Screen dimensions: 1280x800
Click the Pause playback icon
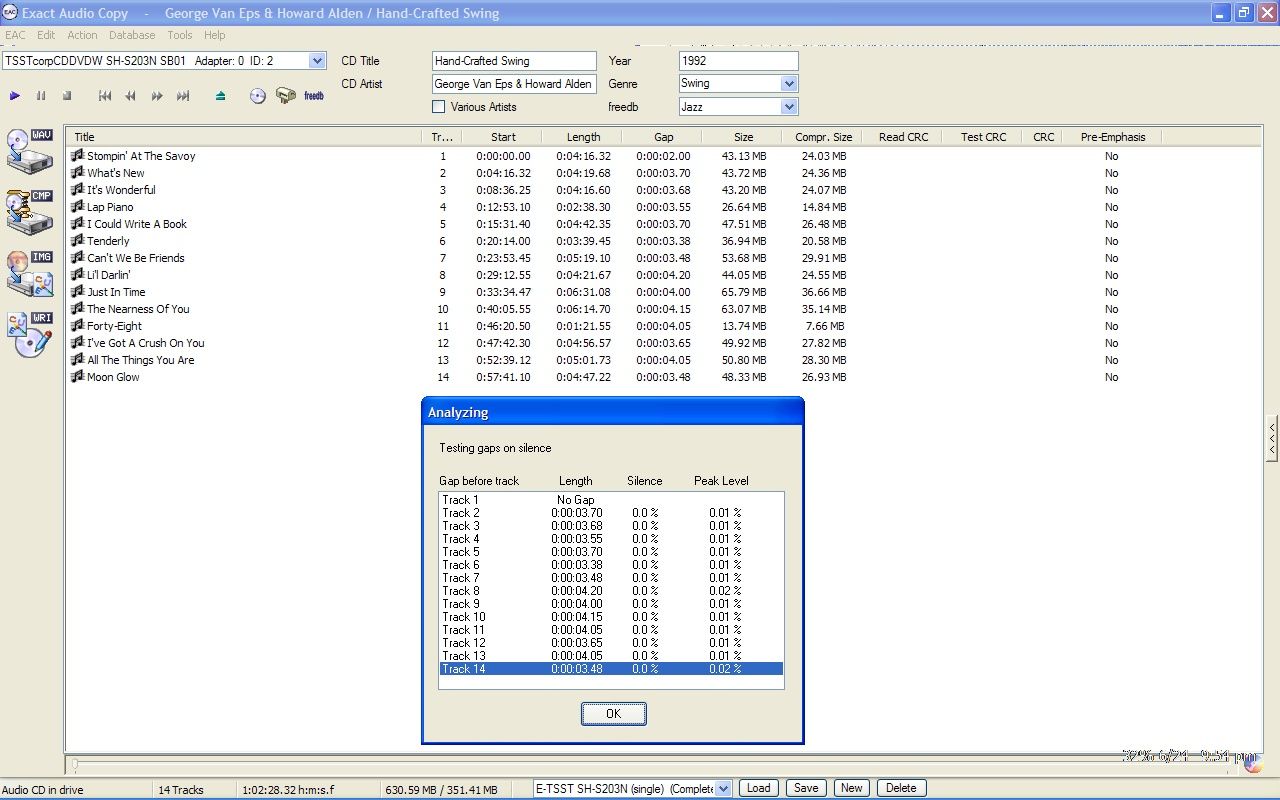(41, 96)
